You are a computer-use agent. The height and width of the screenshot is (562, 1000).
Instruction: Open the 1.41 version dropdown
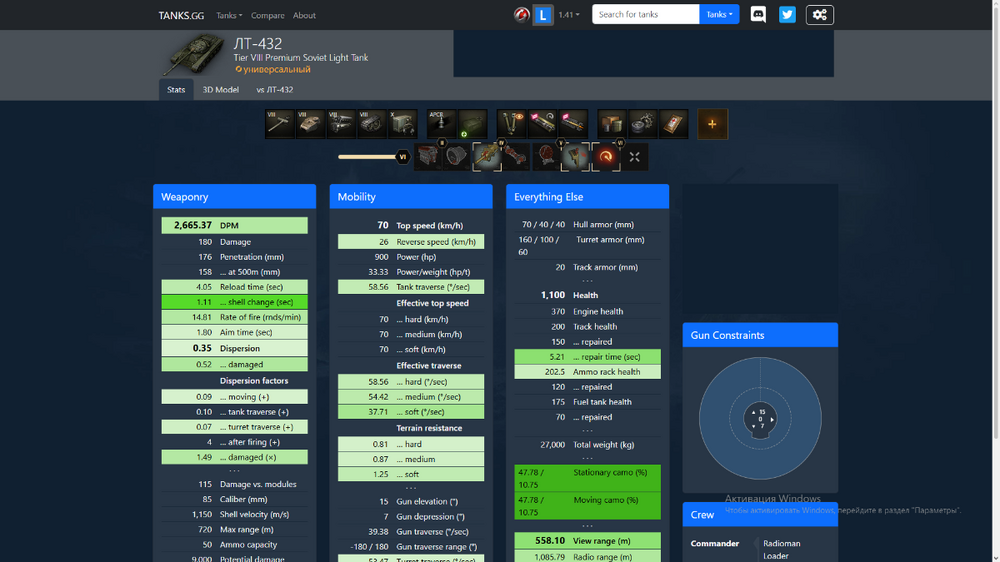point(569,15)
